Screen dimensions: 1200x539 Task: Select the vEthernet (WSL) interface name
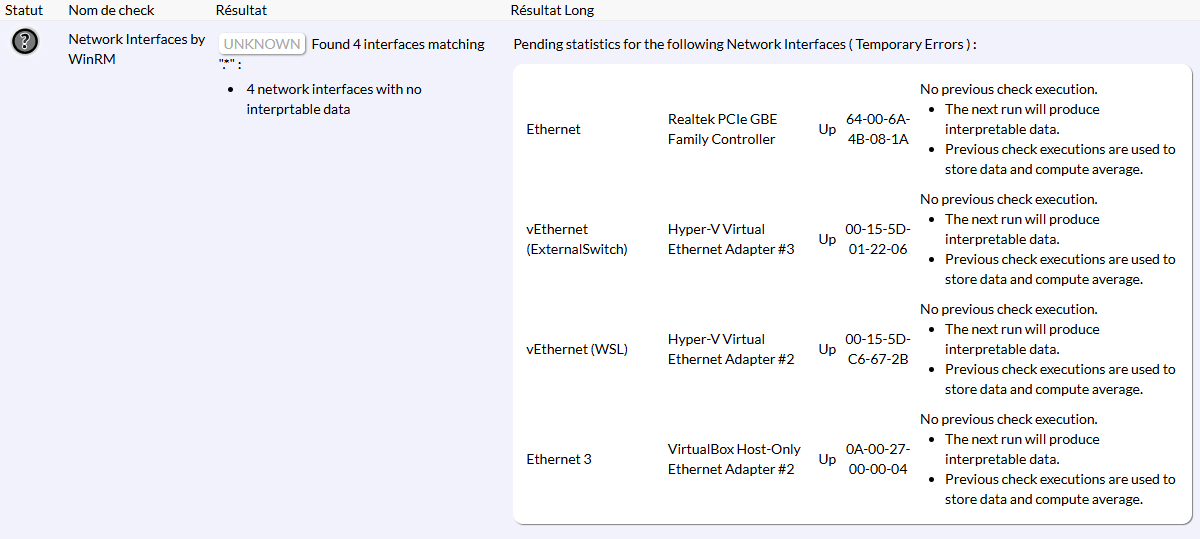[577, 349]
